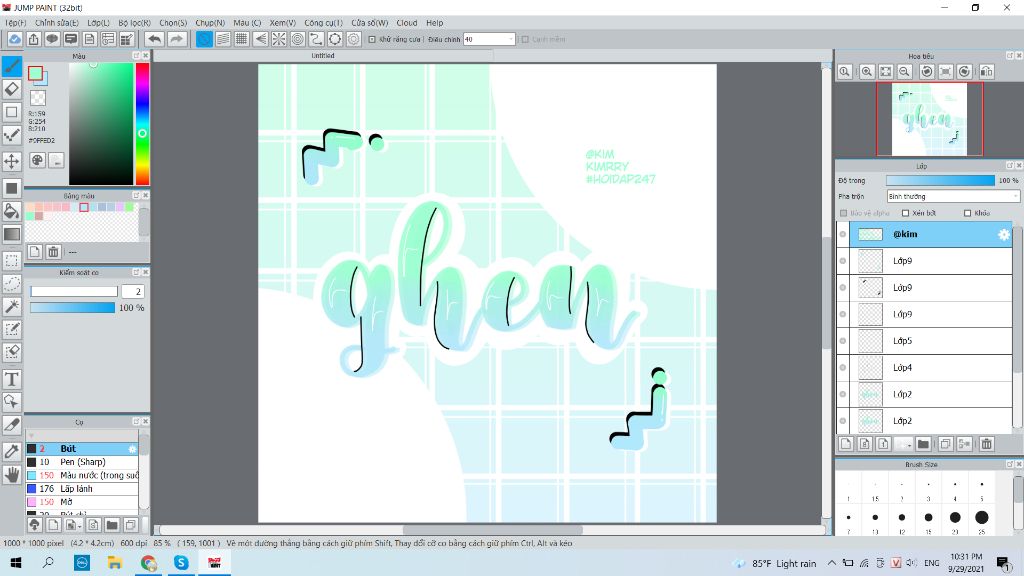
Task: Open the layer add-type dropdown arrow
Action: click(x=904, y=444)
